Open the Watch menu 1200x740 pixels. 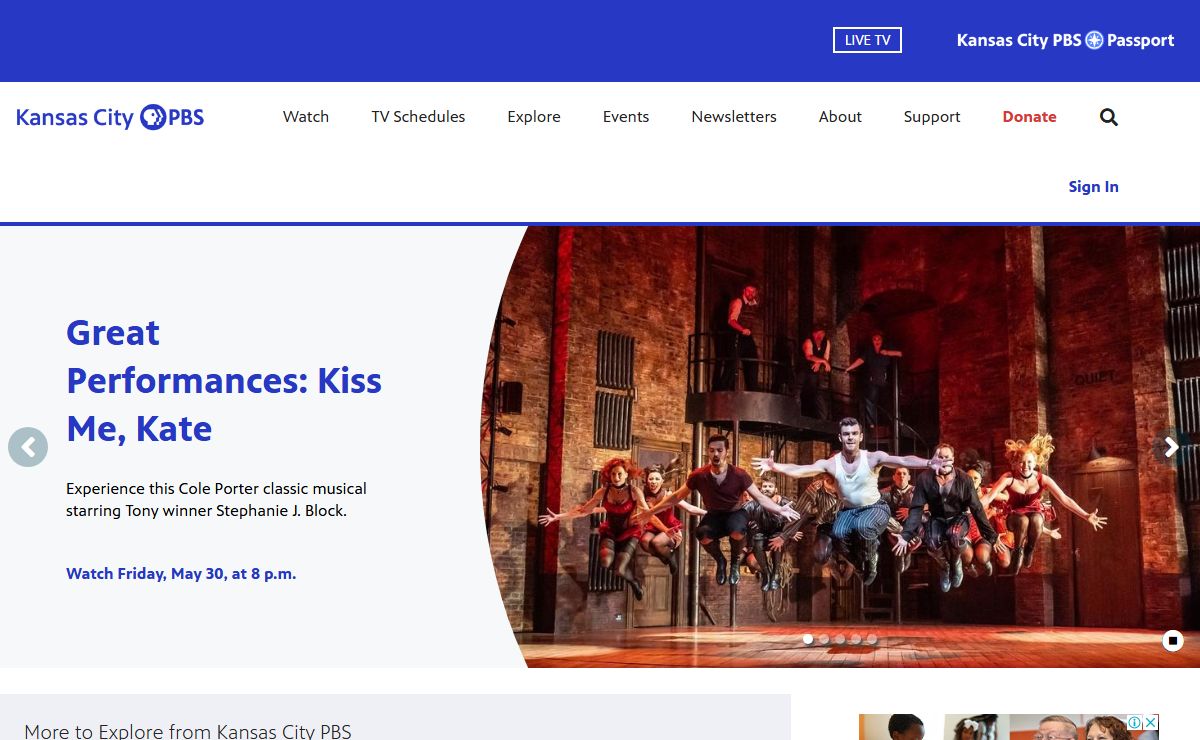coord(306,117)
